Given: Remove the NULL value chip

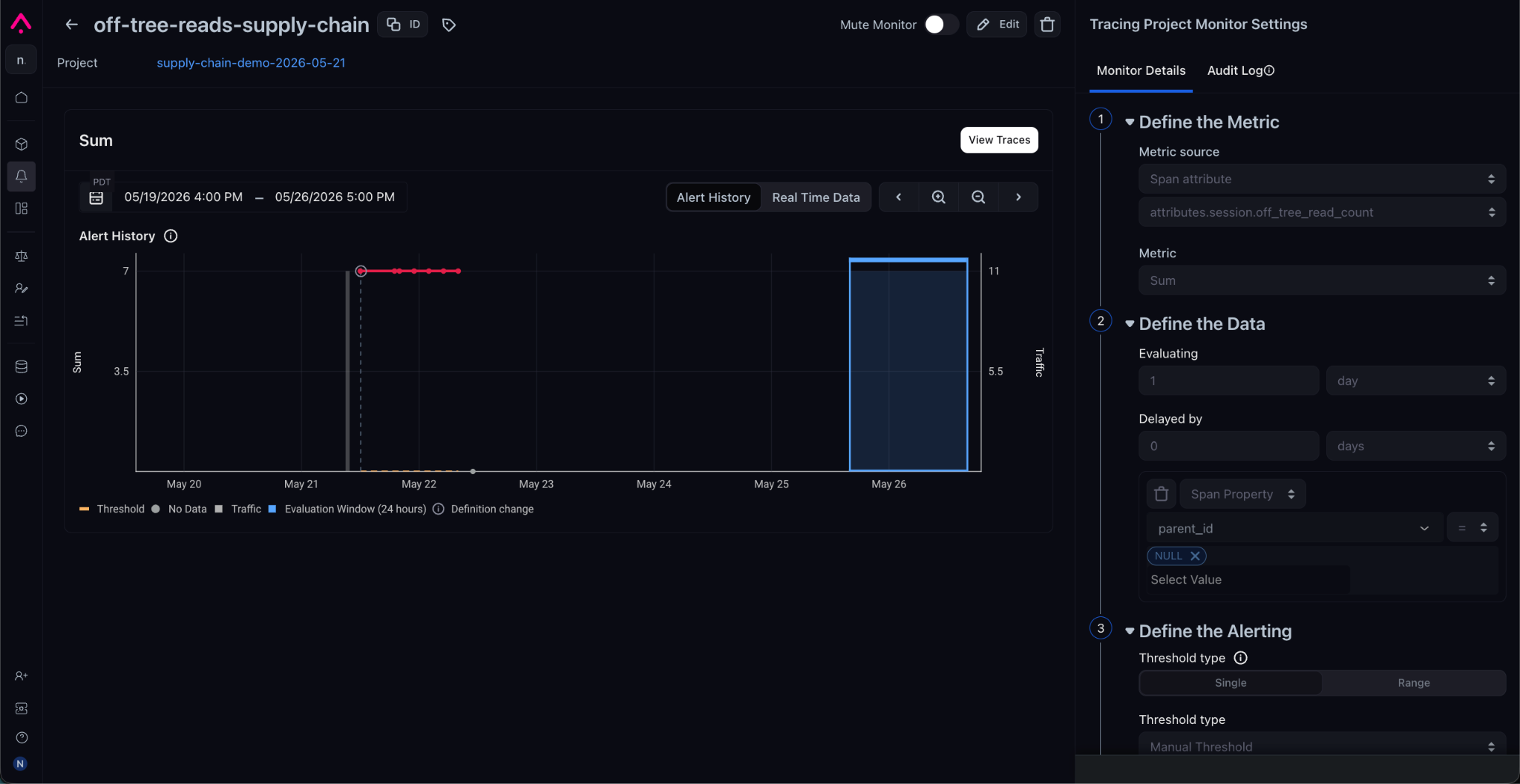Looking at the screenshot, I should tap(1195, 556).
